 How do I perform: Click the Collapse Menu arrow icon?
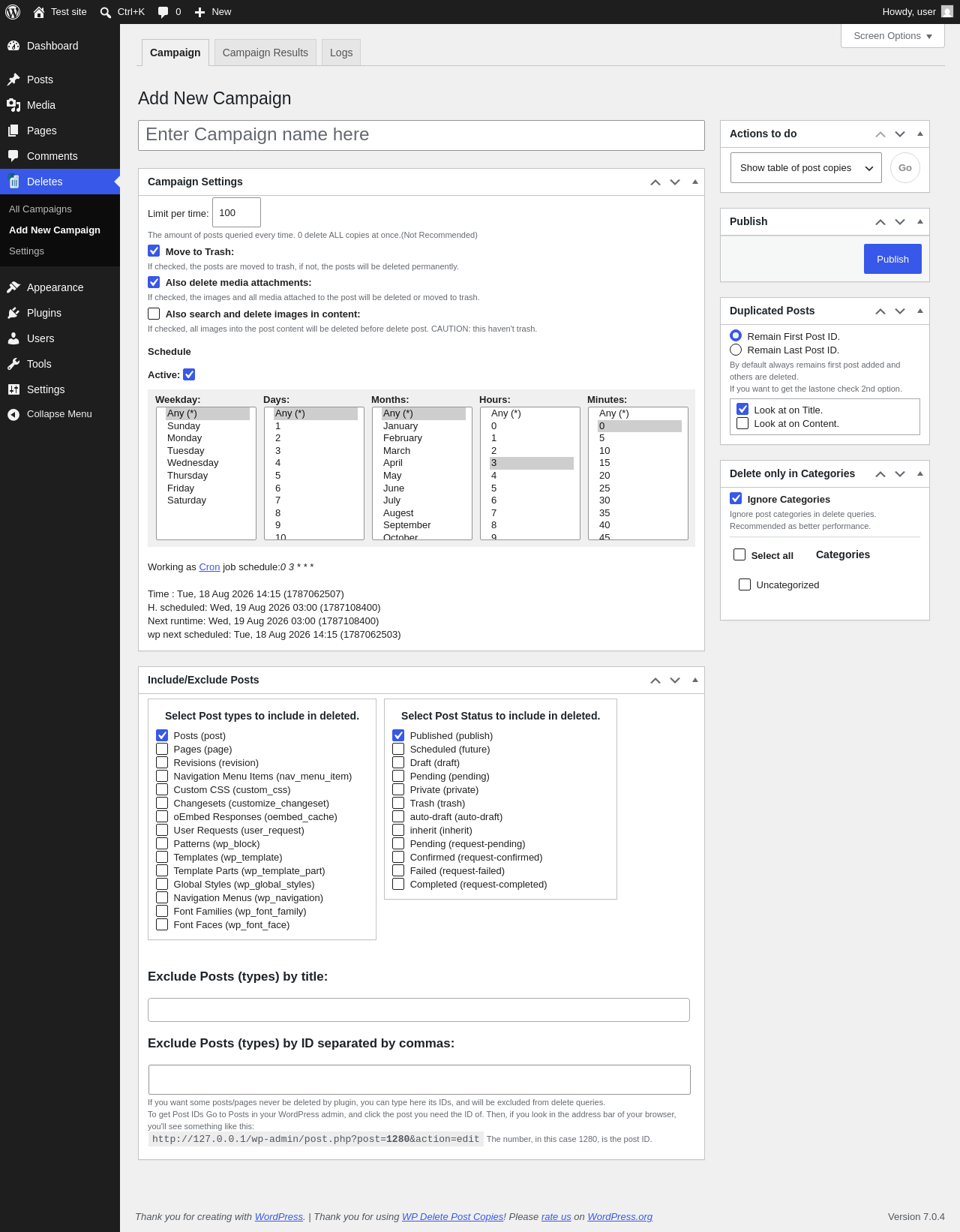coord(13,414)
